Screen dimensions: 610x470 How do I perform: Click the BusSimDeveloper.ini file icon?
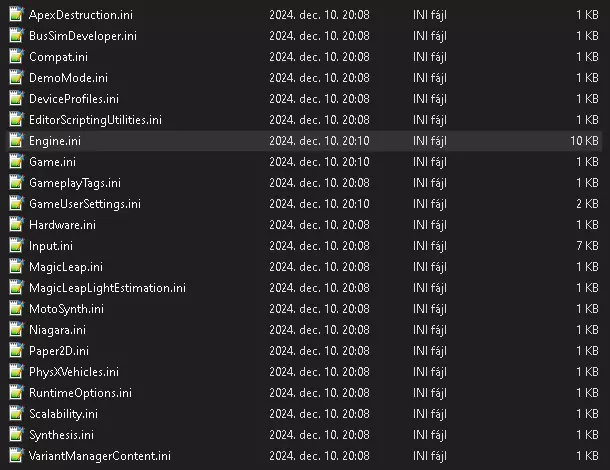coord(15,36)
